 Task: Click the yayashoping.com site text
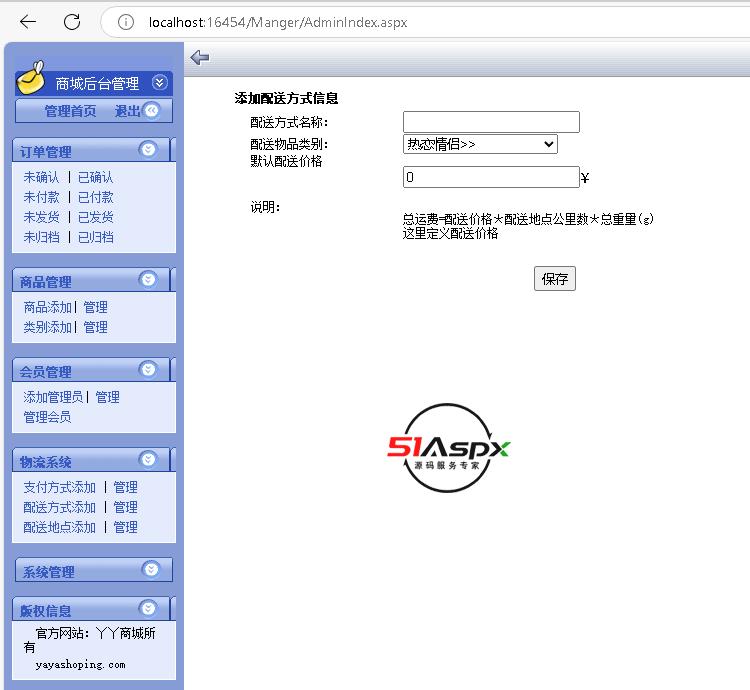[x=80, y=665]
